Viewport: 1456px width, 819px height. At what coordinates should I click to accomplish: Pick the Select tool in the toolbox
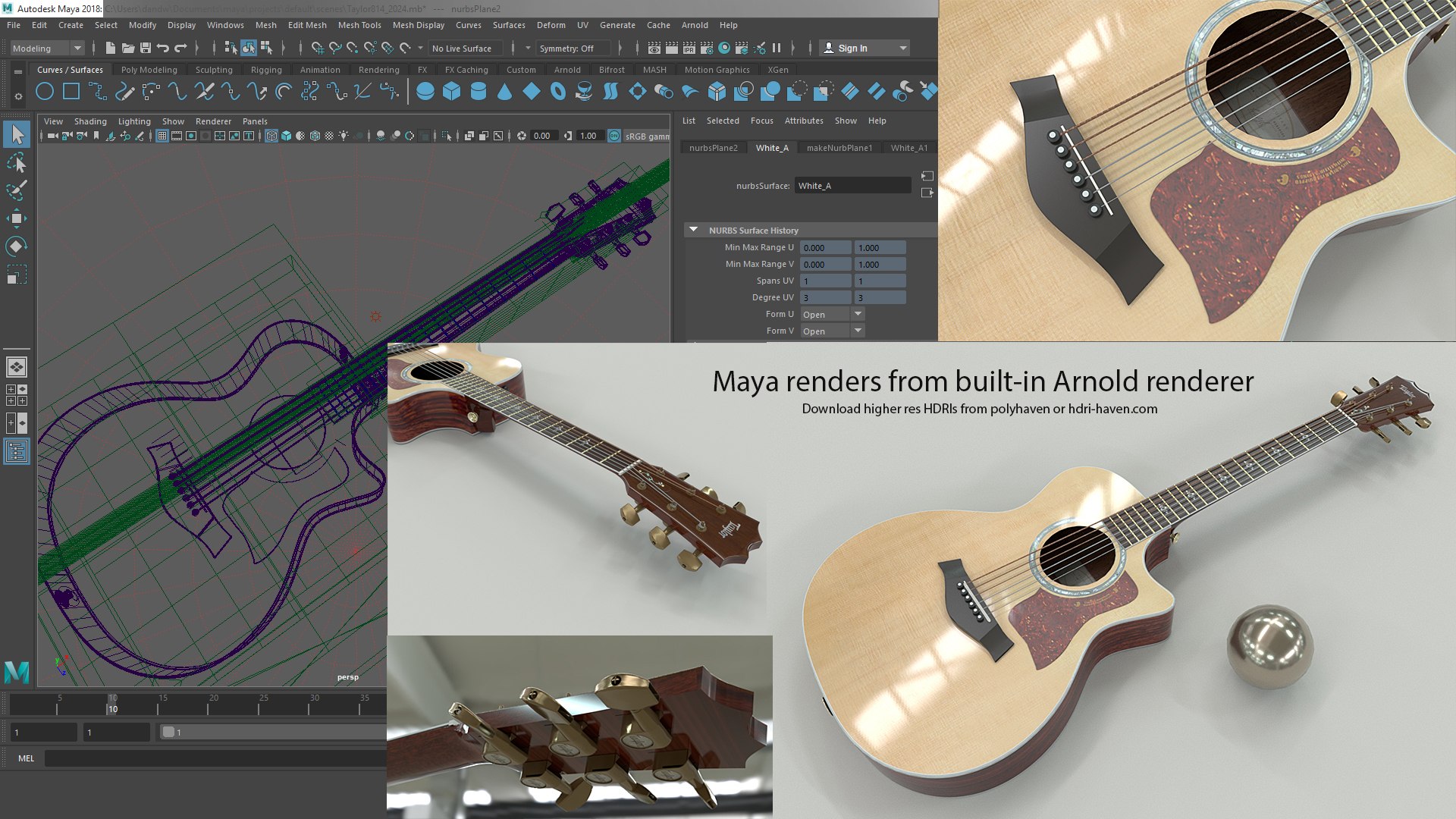point(17,134)
